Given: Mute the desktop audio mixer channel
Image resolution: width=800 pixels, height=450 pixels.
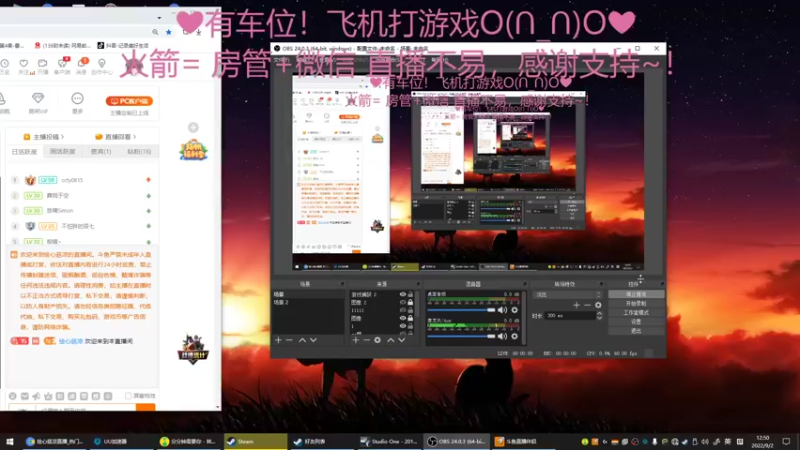Looking at the screenshot, I should 503,310.
